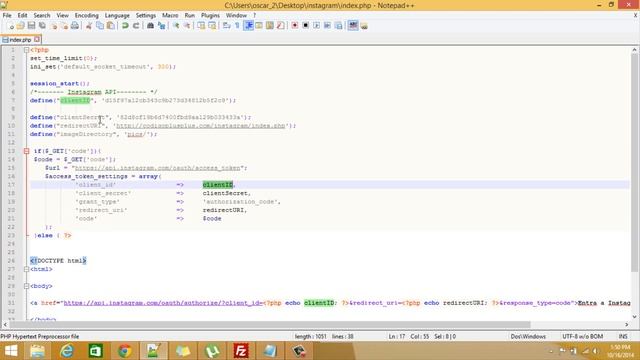Viewport: 640px width, 360px height.
Task: Open the Replace dialog toolbar icon
Action: [x=162, y=26]
